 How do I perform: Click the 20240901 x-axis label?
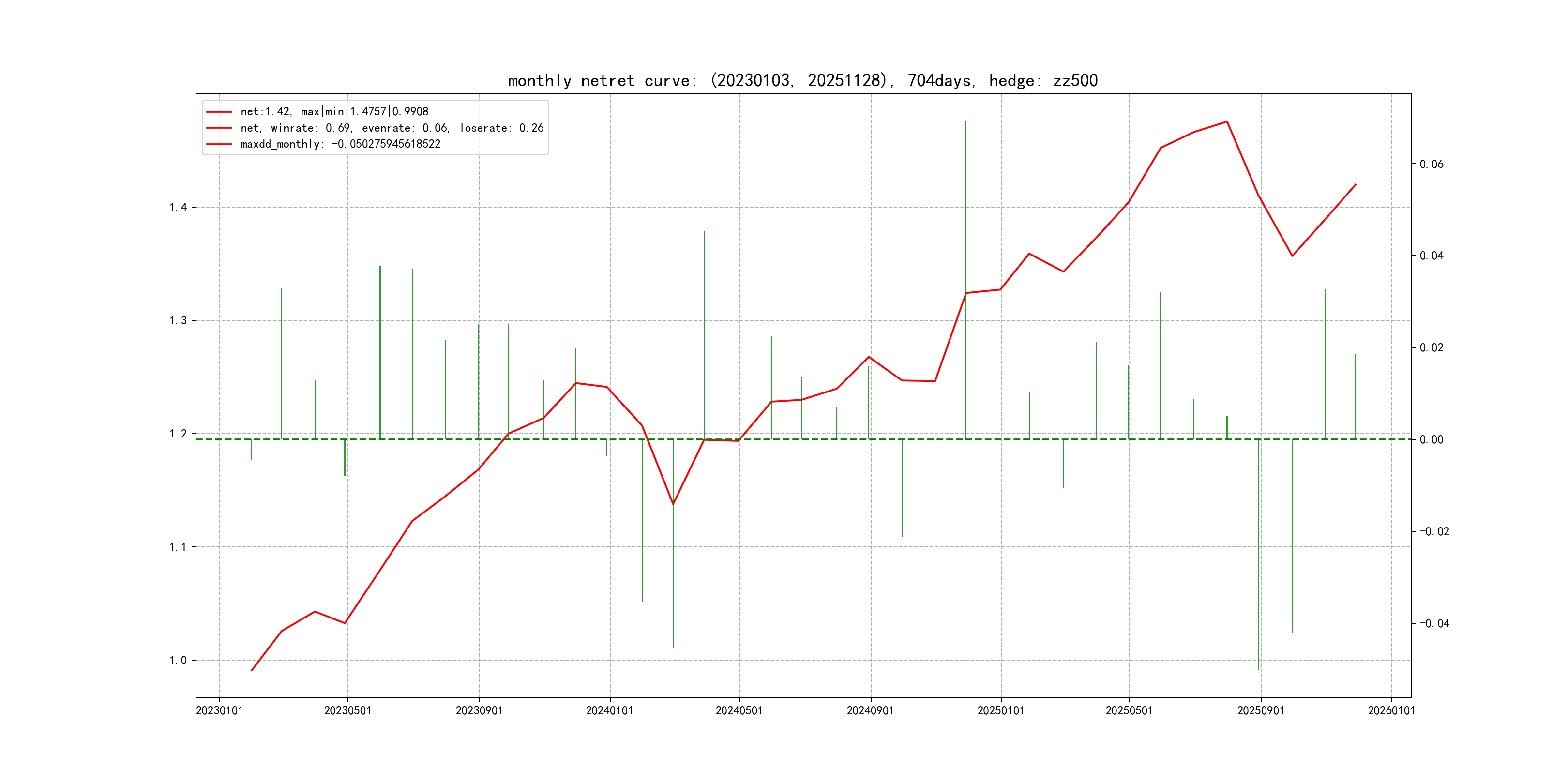coord(871,711)
